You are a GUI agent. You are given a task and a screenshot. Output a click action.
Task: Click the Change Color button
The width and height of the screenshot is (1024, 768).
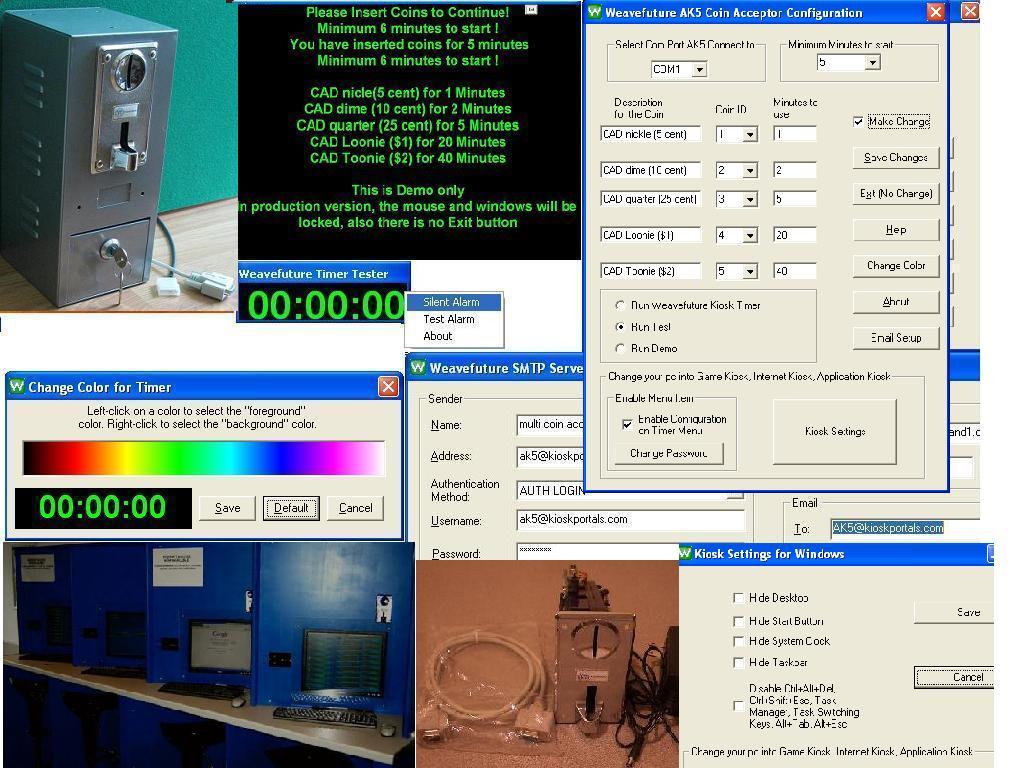click(896, 265)
